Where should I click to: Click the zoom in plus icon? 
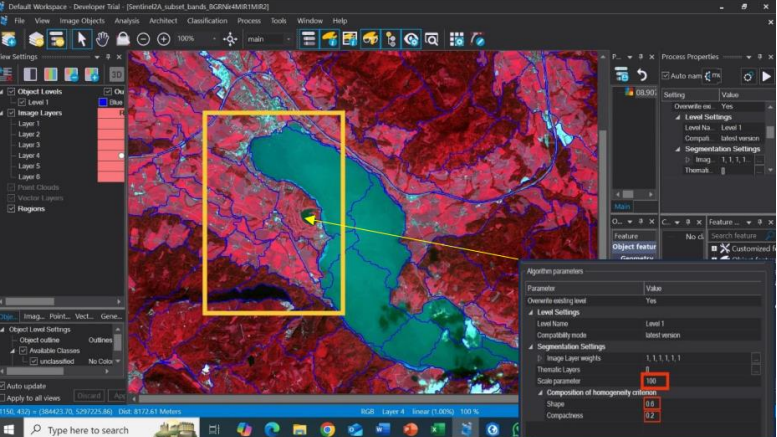pyautogui.click(x=164, y=39)
